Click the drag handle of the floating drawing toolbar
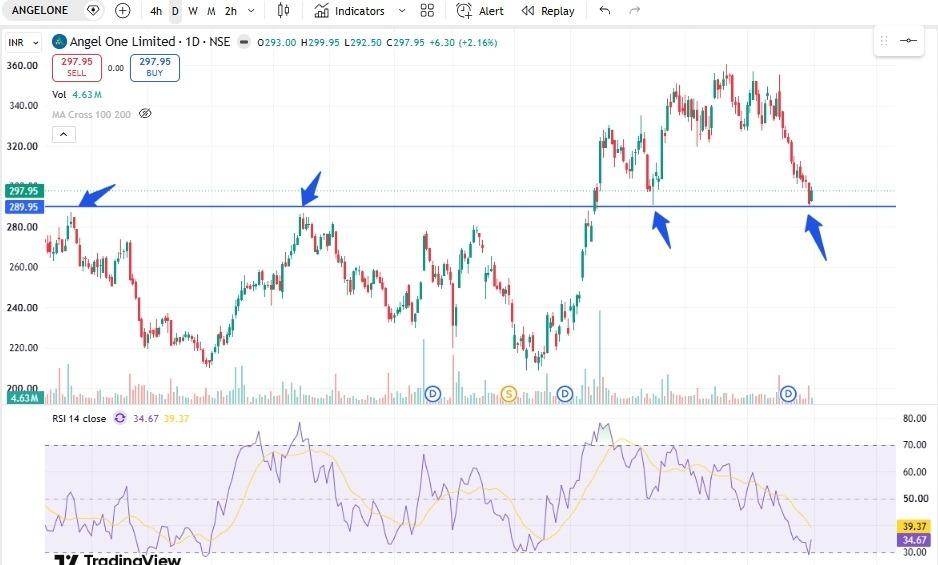The height and width of the screenshot is (565, 938). click(x=884, y=41)
